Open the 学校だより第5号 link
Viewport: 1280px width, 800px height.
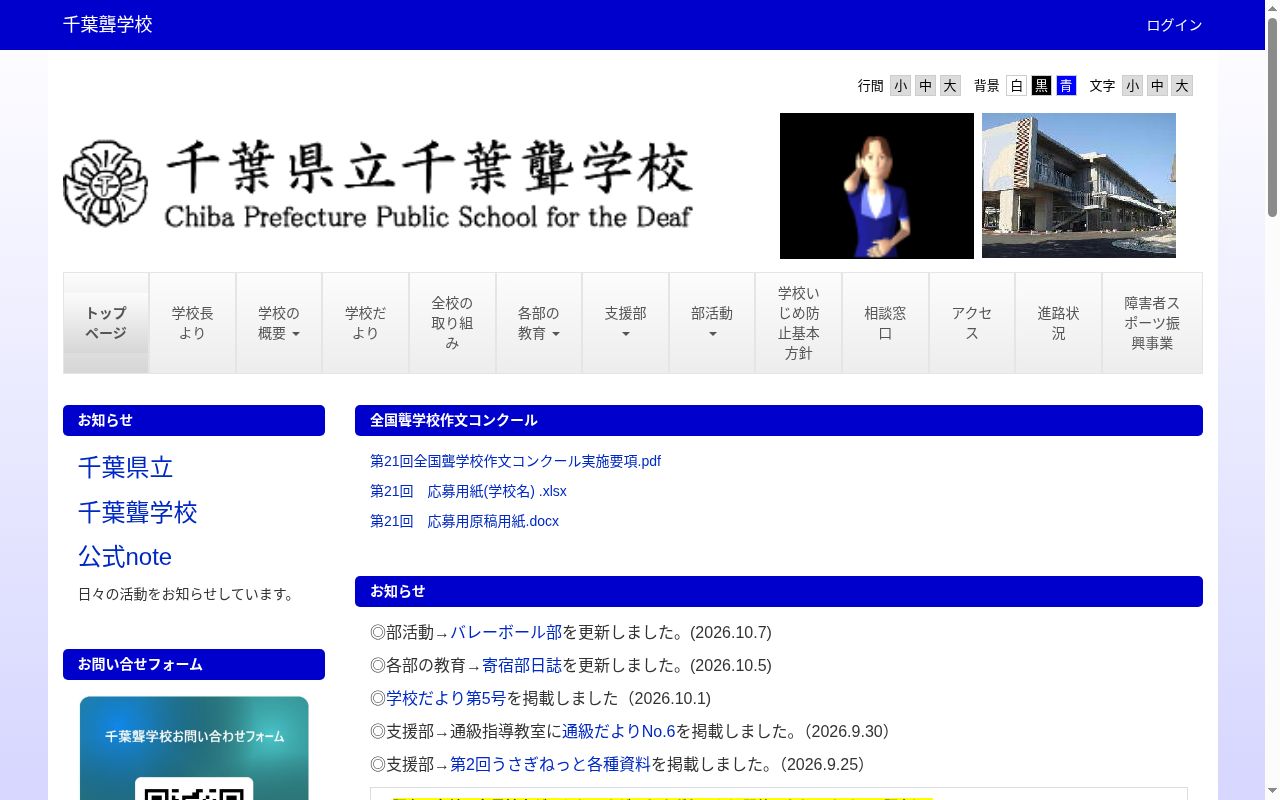[x=446, y=698]
